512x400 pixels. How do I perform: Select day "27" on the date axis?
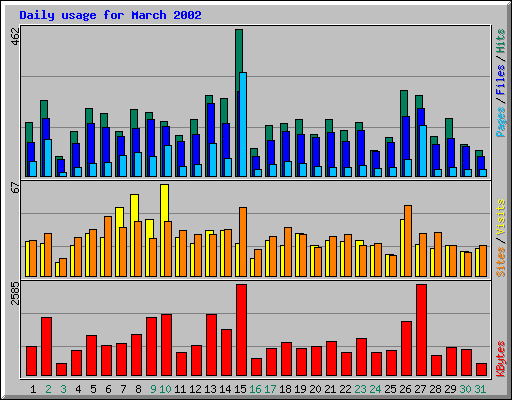pyautogui.click(x=420, y=389)
